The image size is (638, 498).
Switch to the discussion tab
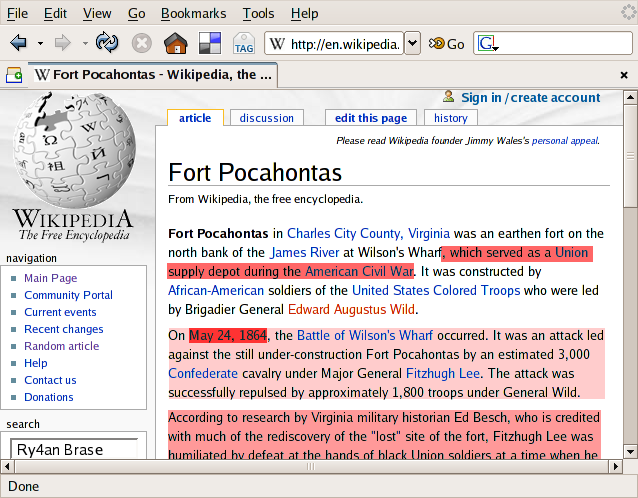(x=267, y=118)
